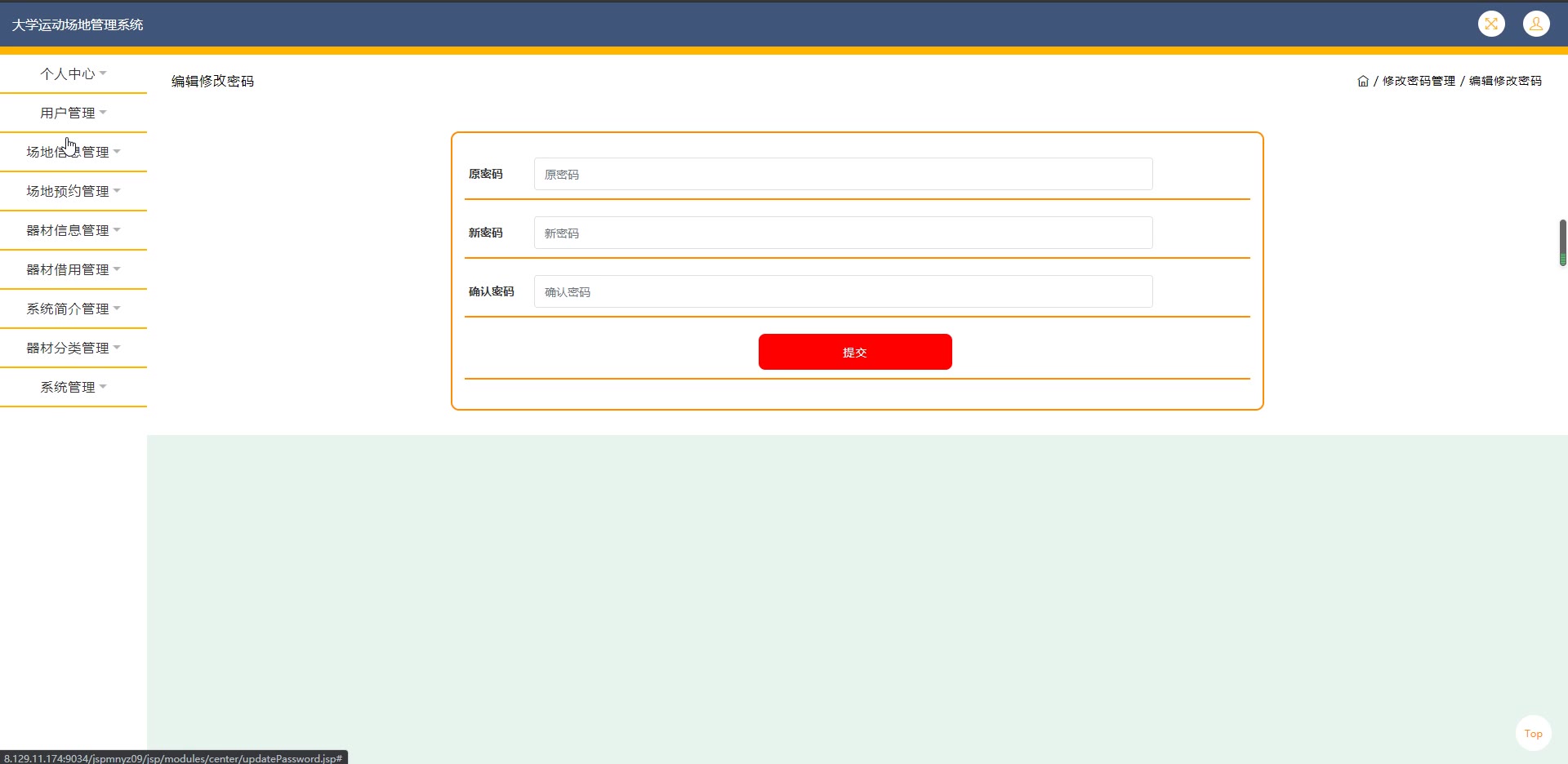Viewport: 1568px width, 764px height.
Task: Focus the 确认密码 input field
Action: [843, 291]
